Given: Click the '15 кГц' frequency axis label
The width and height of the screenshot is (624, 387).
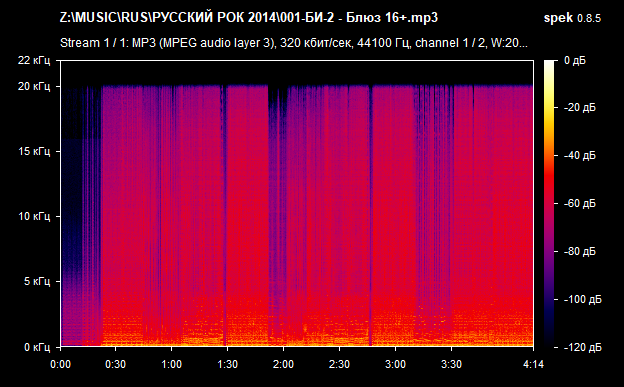Looking at the screenshot, I should pyautogui.click(x=34, y=151).
